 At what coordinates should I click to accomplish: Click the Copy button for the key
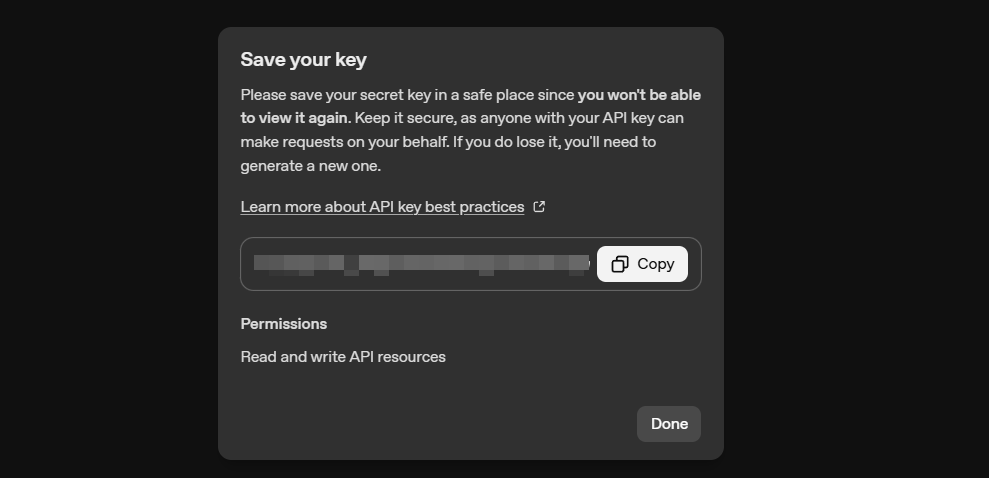point(642,264)
